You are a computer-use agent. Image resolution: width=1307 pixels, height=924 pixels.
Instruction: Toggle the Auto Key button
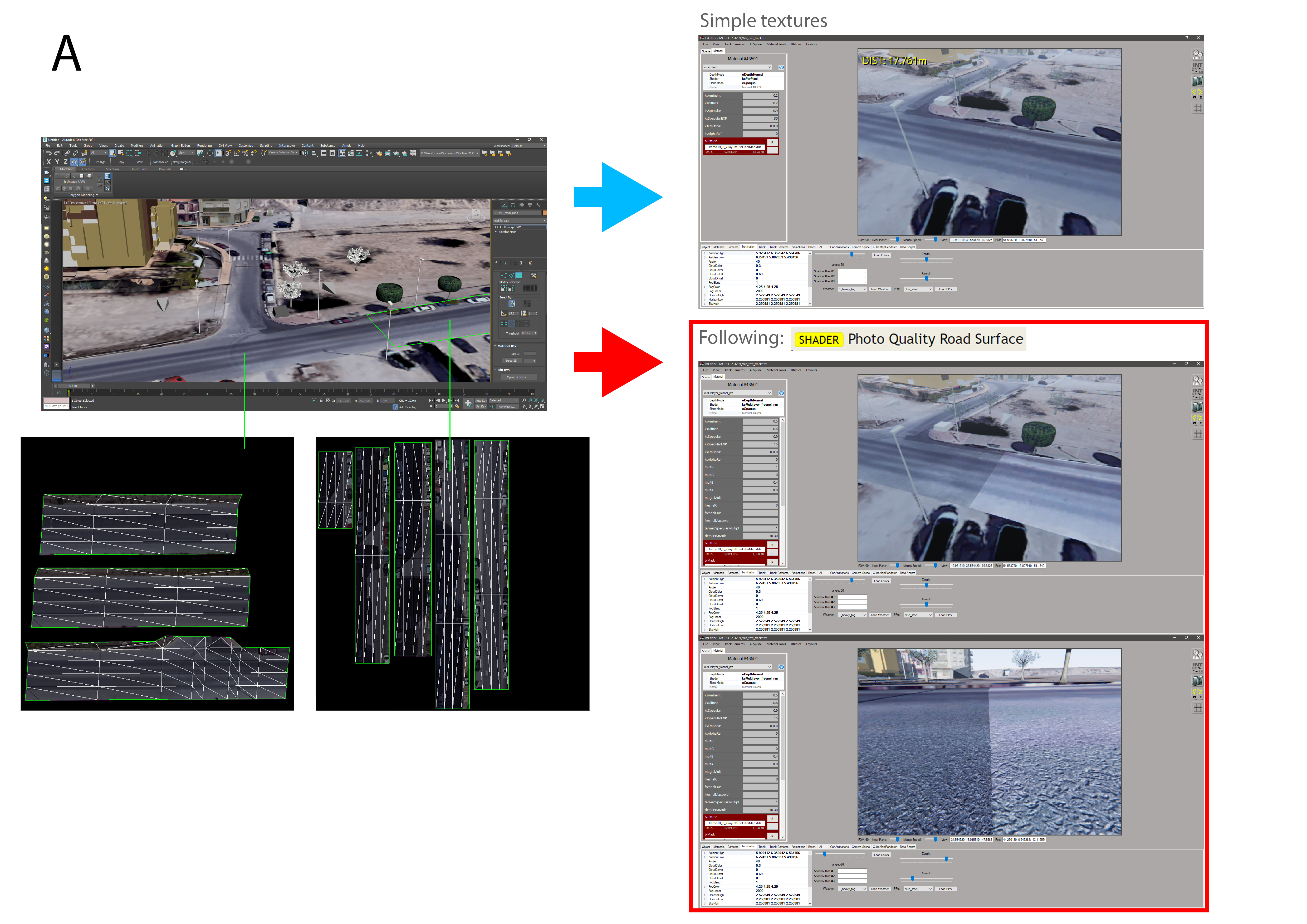481,401
